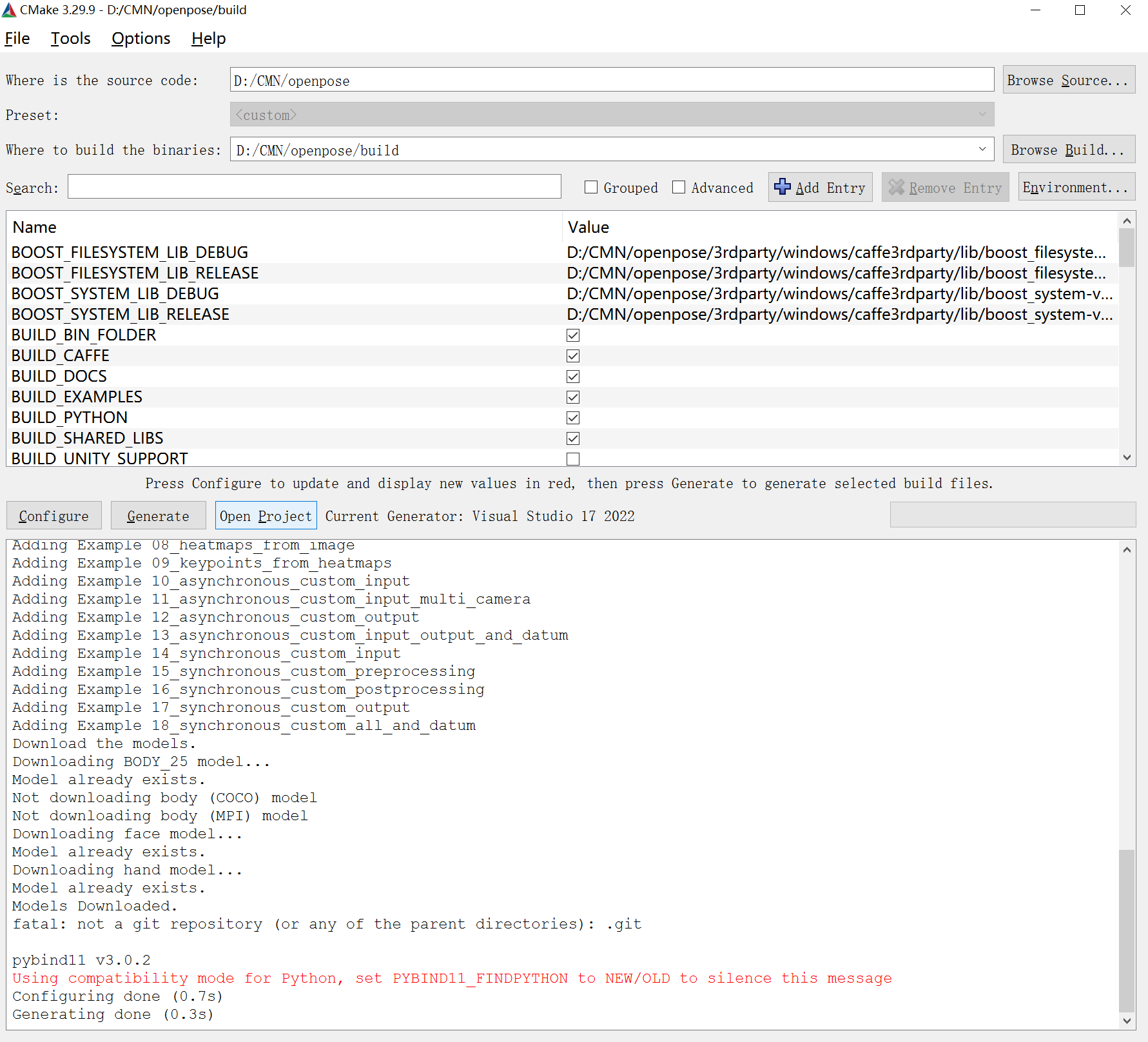The height and width of the screenshot is (1042, 1148).
Task: Click Browse Build to choose build directory
Action: 1068,149
